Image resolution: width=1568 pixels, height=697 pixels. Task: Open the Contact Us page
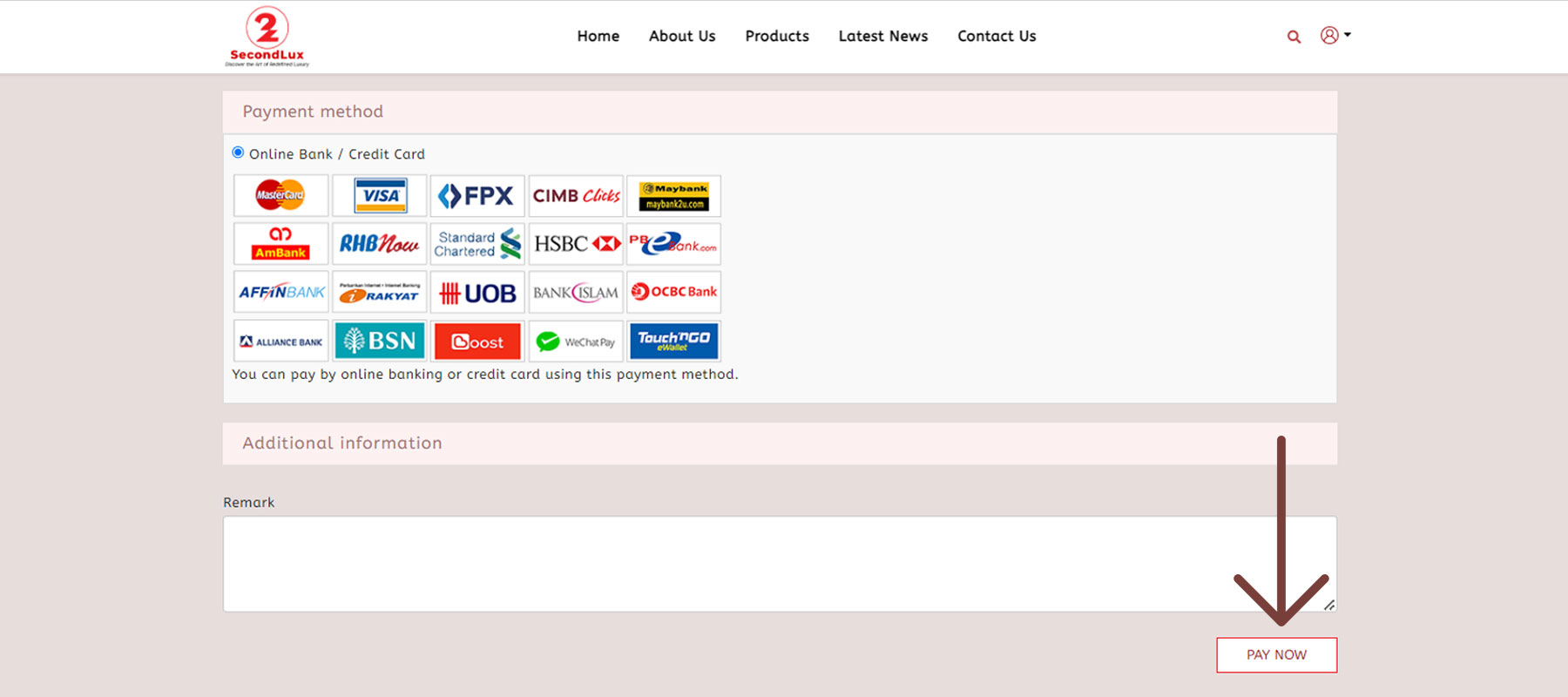tap(997, 37)
